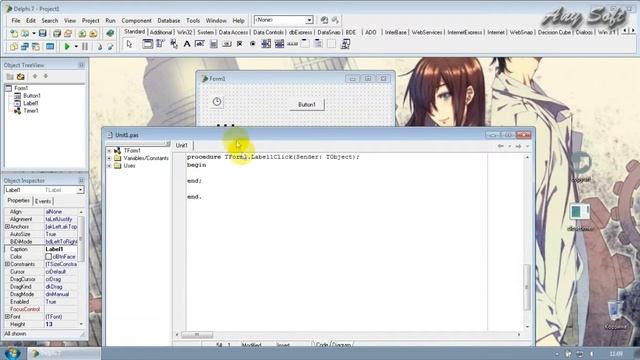This screenshot has height=360, width=640.
Task: Click Remove File from Project icon
Action: tap(93, 33)
